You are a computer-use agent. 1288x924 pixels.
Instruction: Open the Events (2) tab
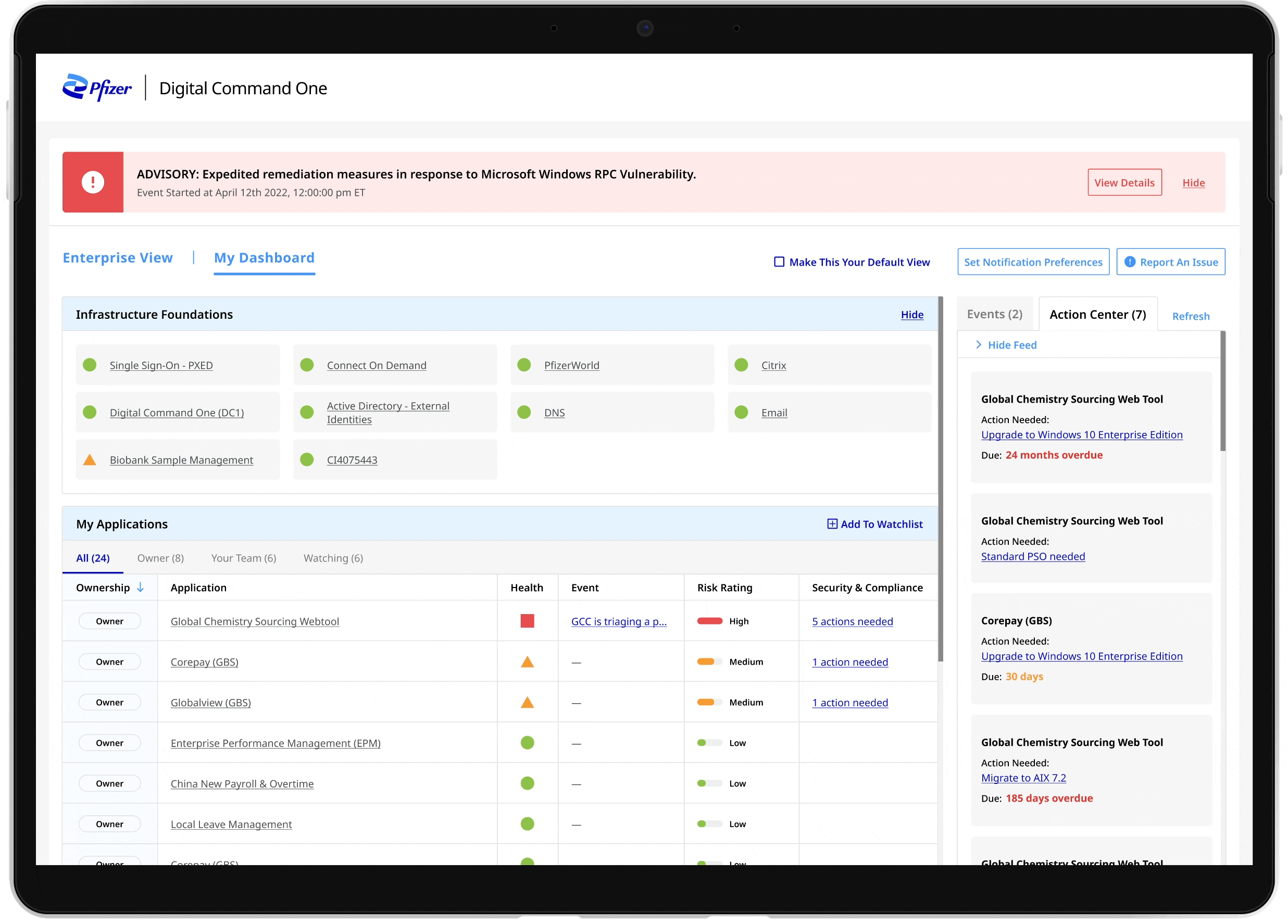(994, 314)
